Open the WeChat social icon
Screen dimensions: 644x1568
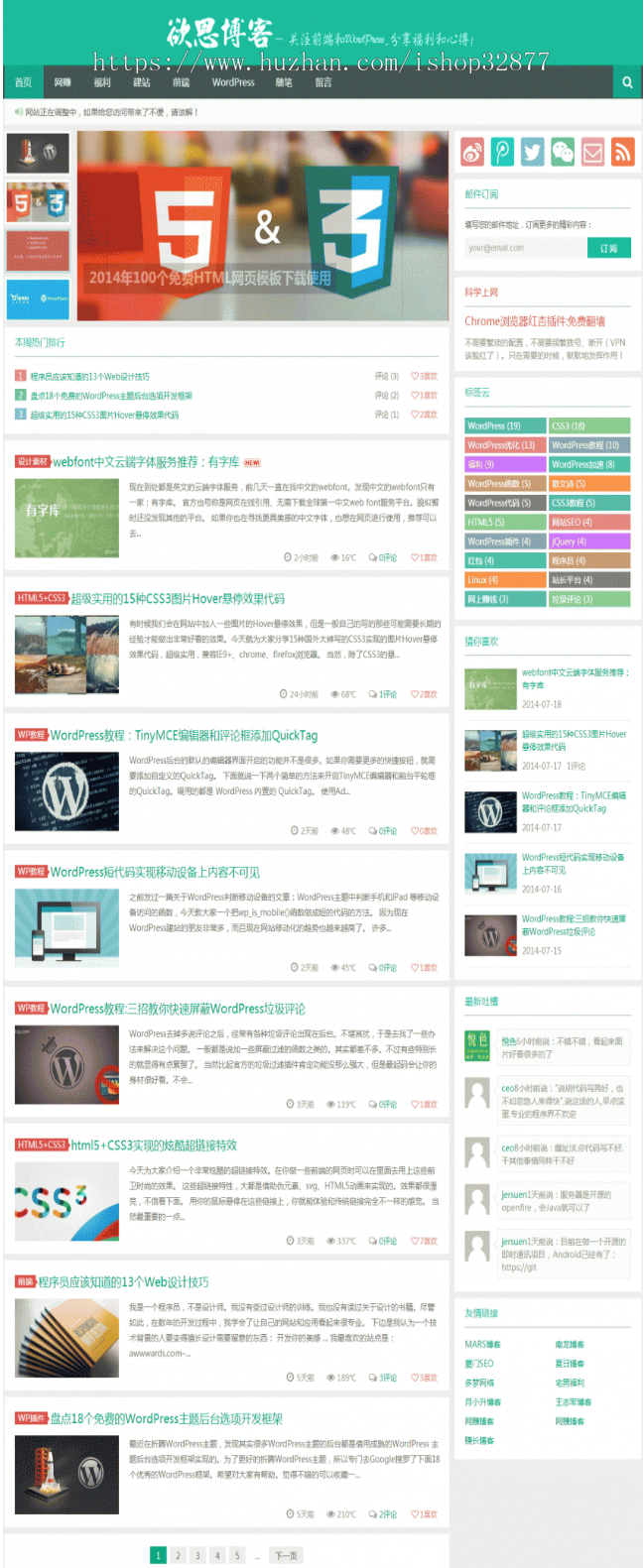[563, 152]
